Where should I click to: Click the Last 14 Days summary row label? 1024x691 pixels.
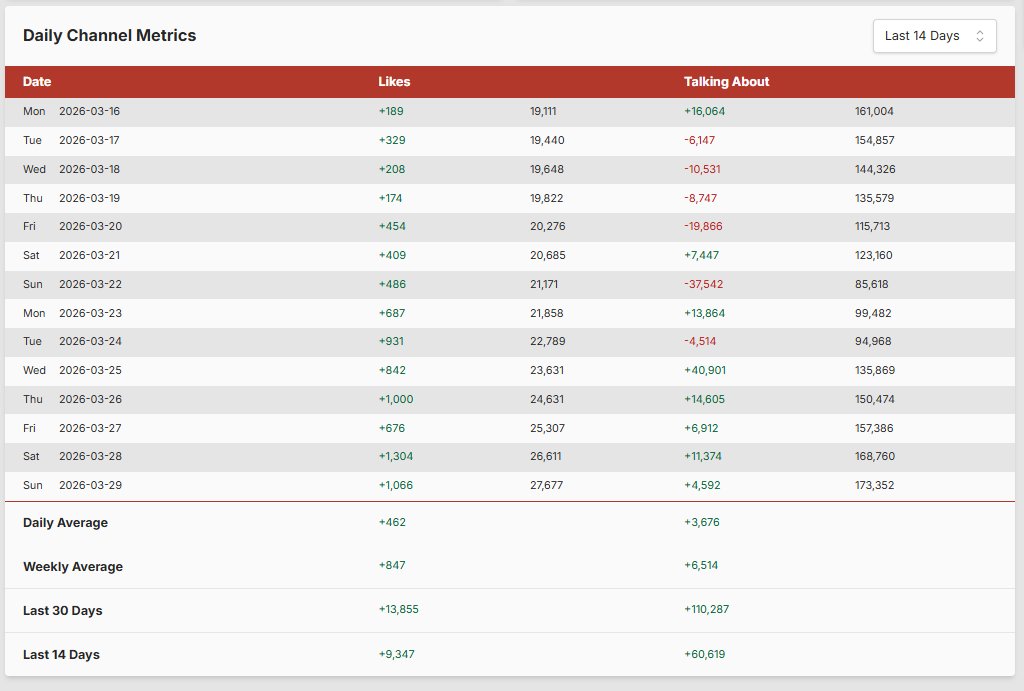(x=61, y=654)
